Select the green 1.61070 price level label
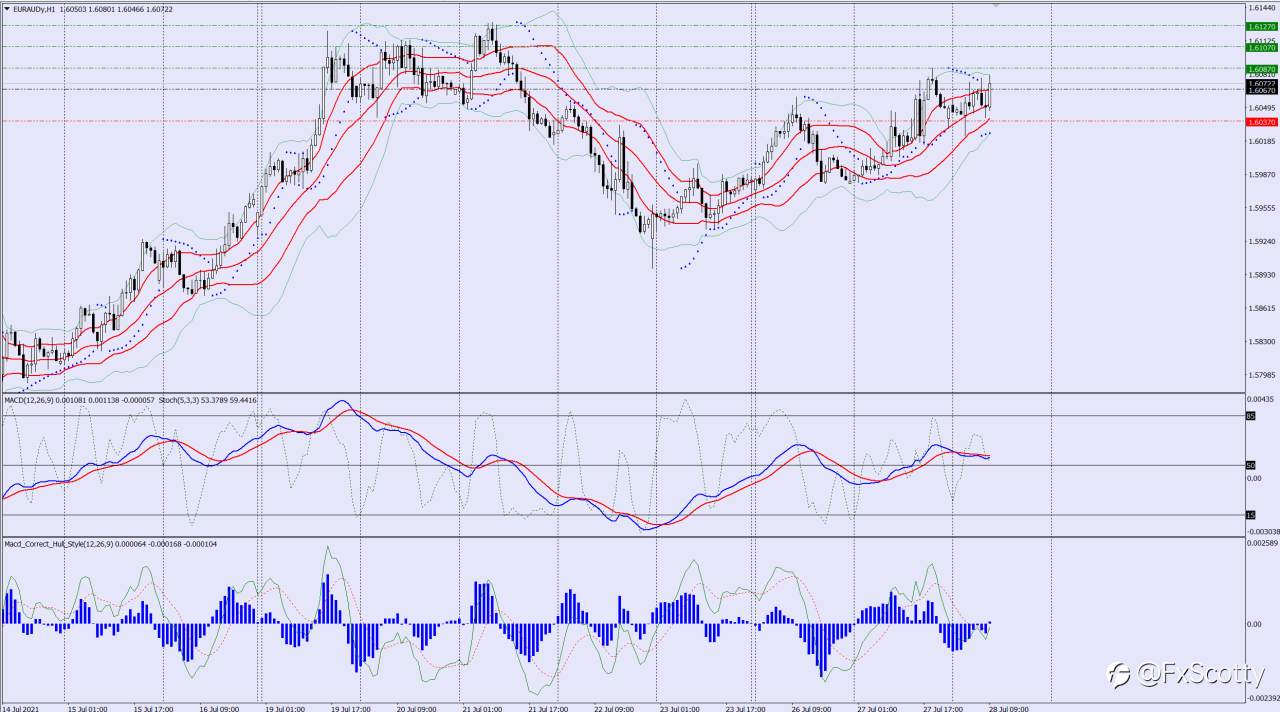 (1261, 47)
